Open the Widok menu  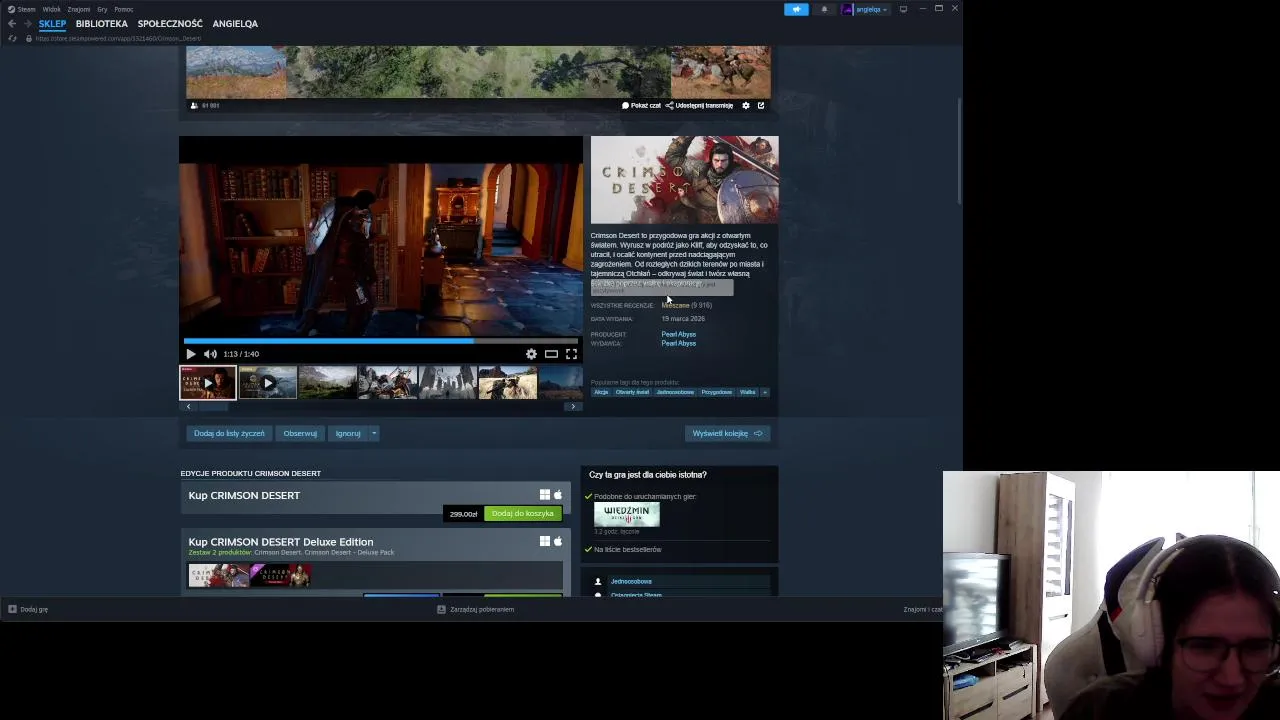click(51, 9)
